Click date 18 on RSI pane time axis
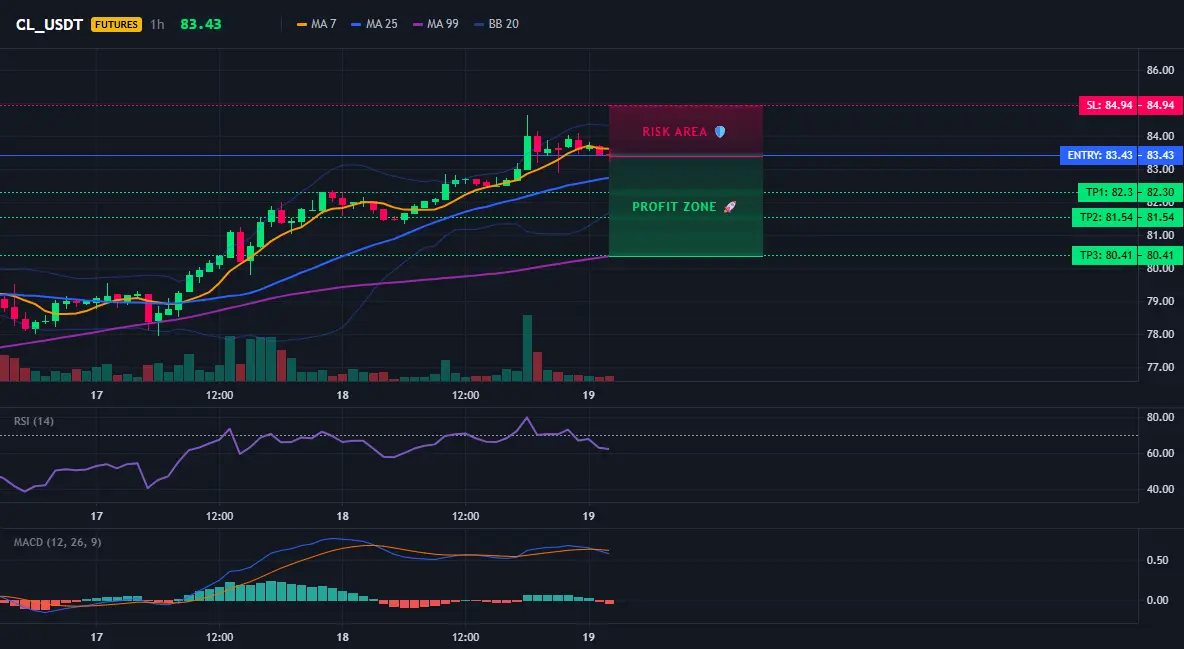This screenshot has width=1184, height=649. (343, 516)
